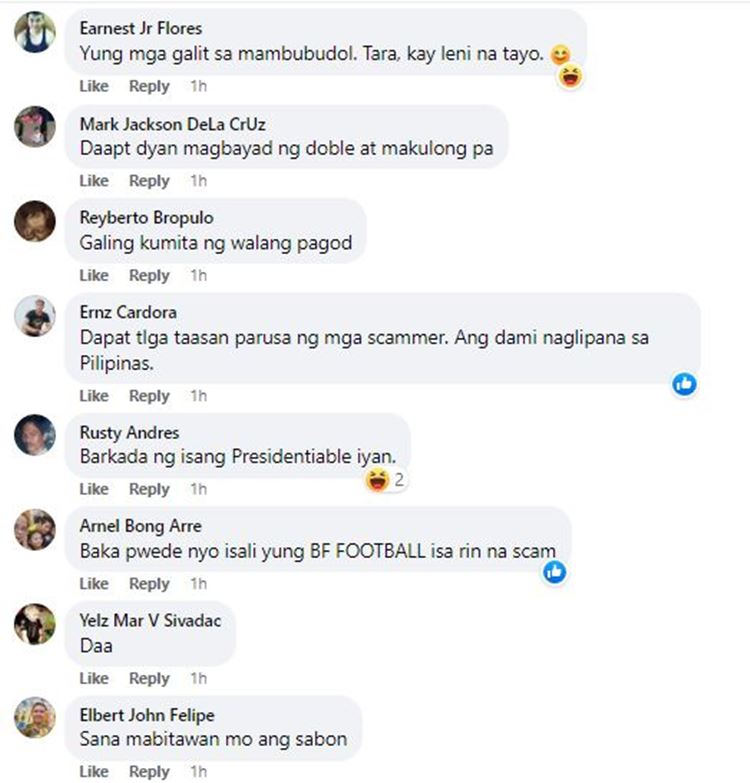Click the 1h timestamp on Earnest Jr Flores' comment

point(198,86)
